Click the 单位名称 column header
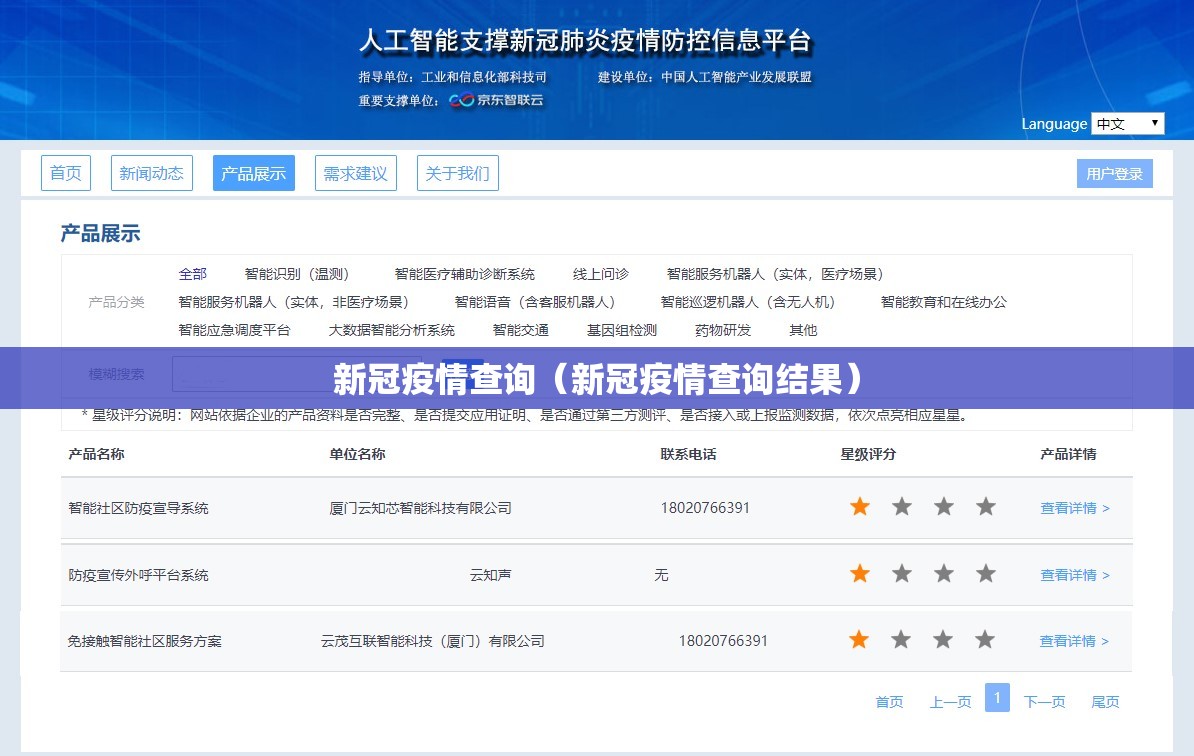1194x756 pixels. coord(357,455)
